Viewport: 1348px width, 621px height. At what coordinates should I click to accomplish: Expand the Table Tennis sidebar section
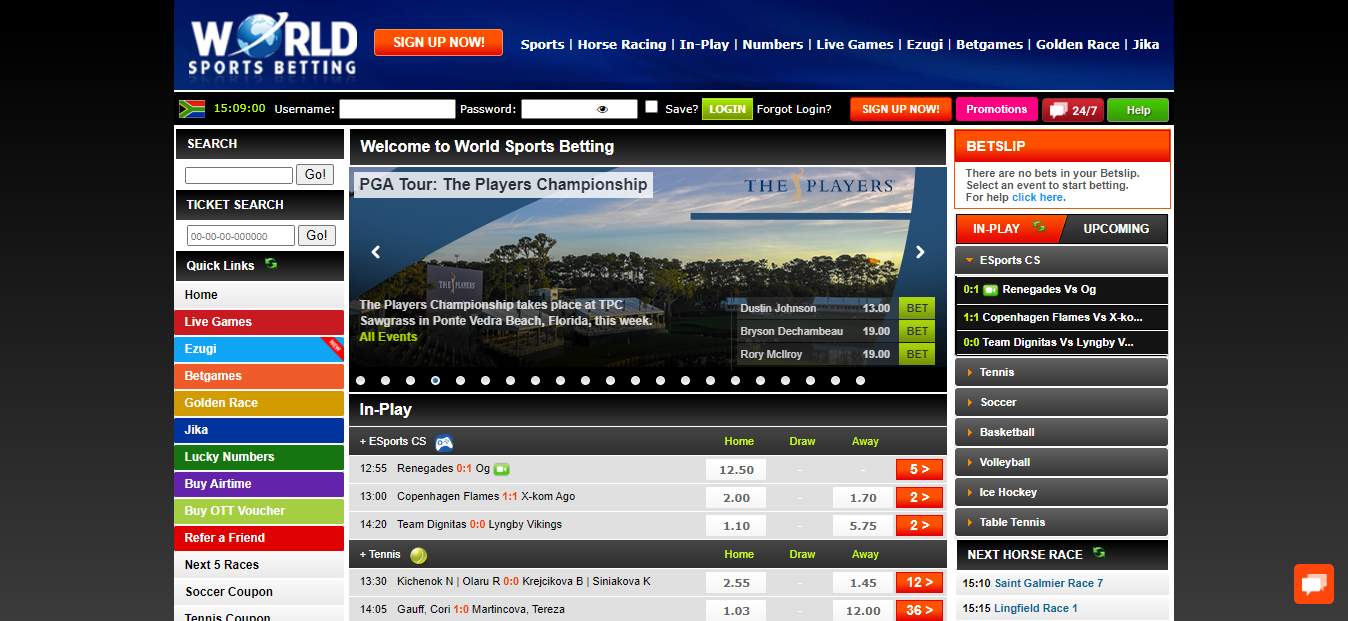click(x=1062, y=522)
